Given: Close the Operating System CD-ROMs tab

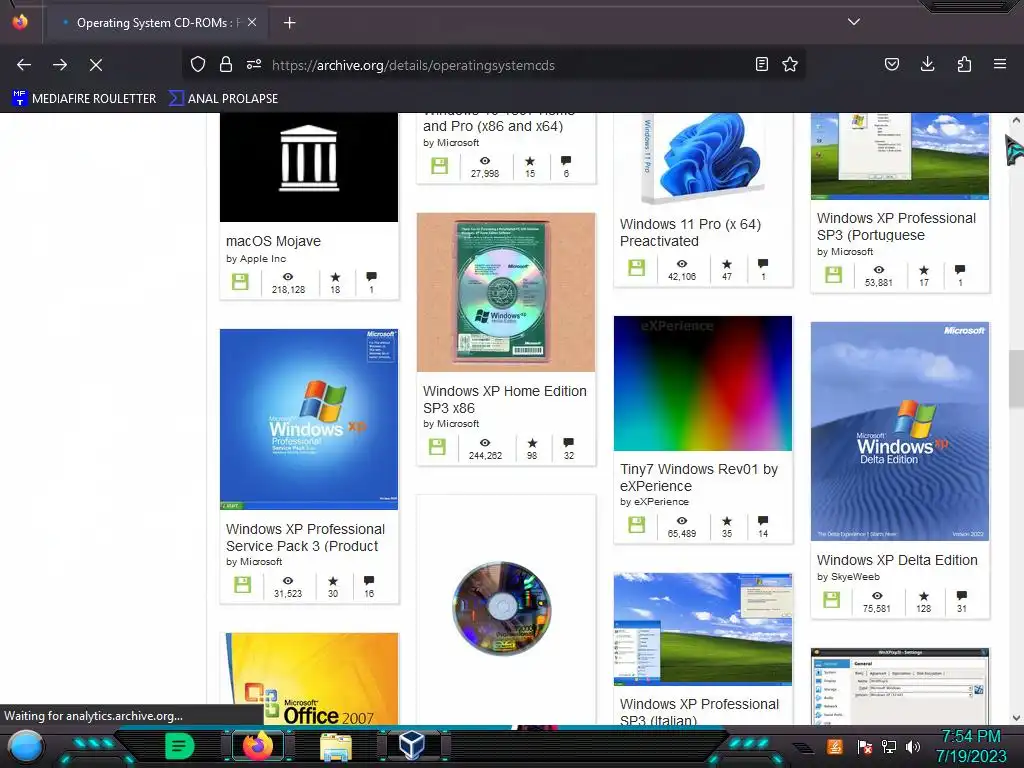Looking at the screenshot, I should pyautogui.click(x=252, y=22).
